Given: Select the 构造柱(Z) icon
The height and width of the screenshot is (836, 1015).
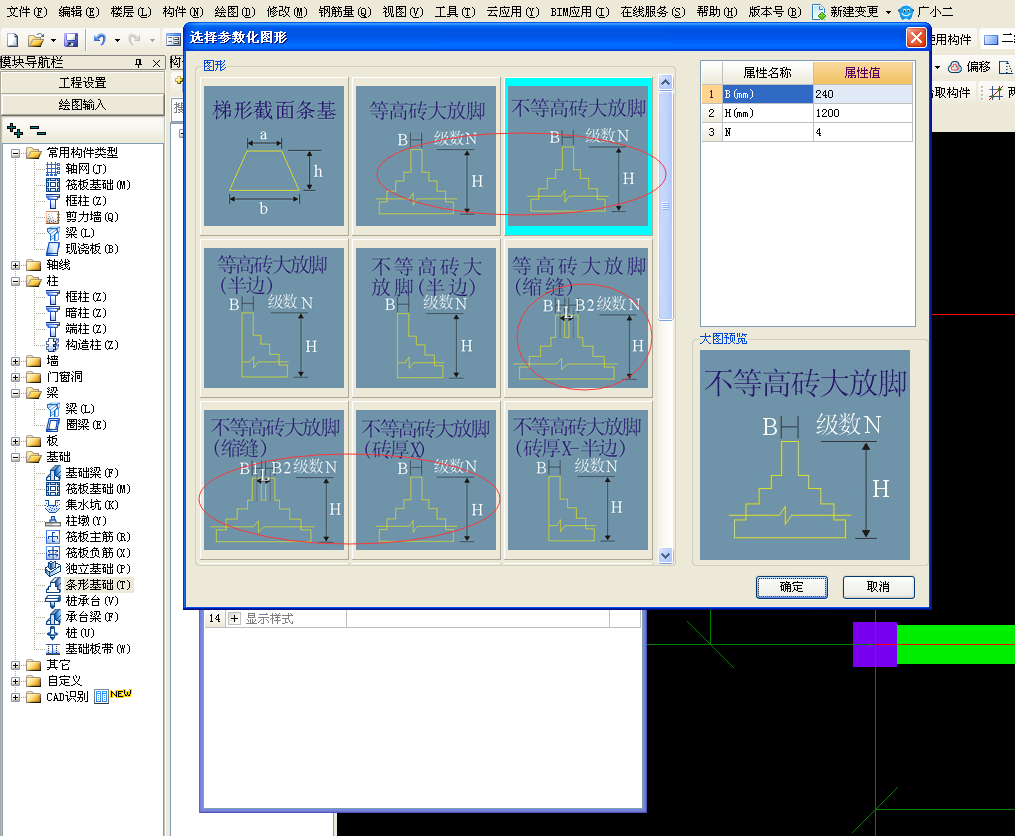Looking at the screenshot, I should (53, 345).
